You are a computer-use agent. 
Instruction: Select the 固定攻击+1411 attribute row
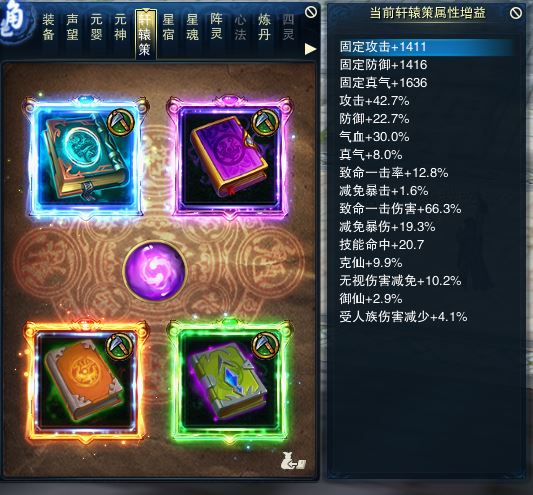pos(427,47)
